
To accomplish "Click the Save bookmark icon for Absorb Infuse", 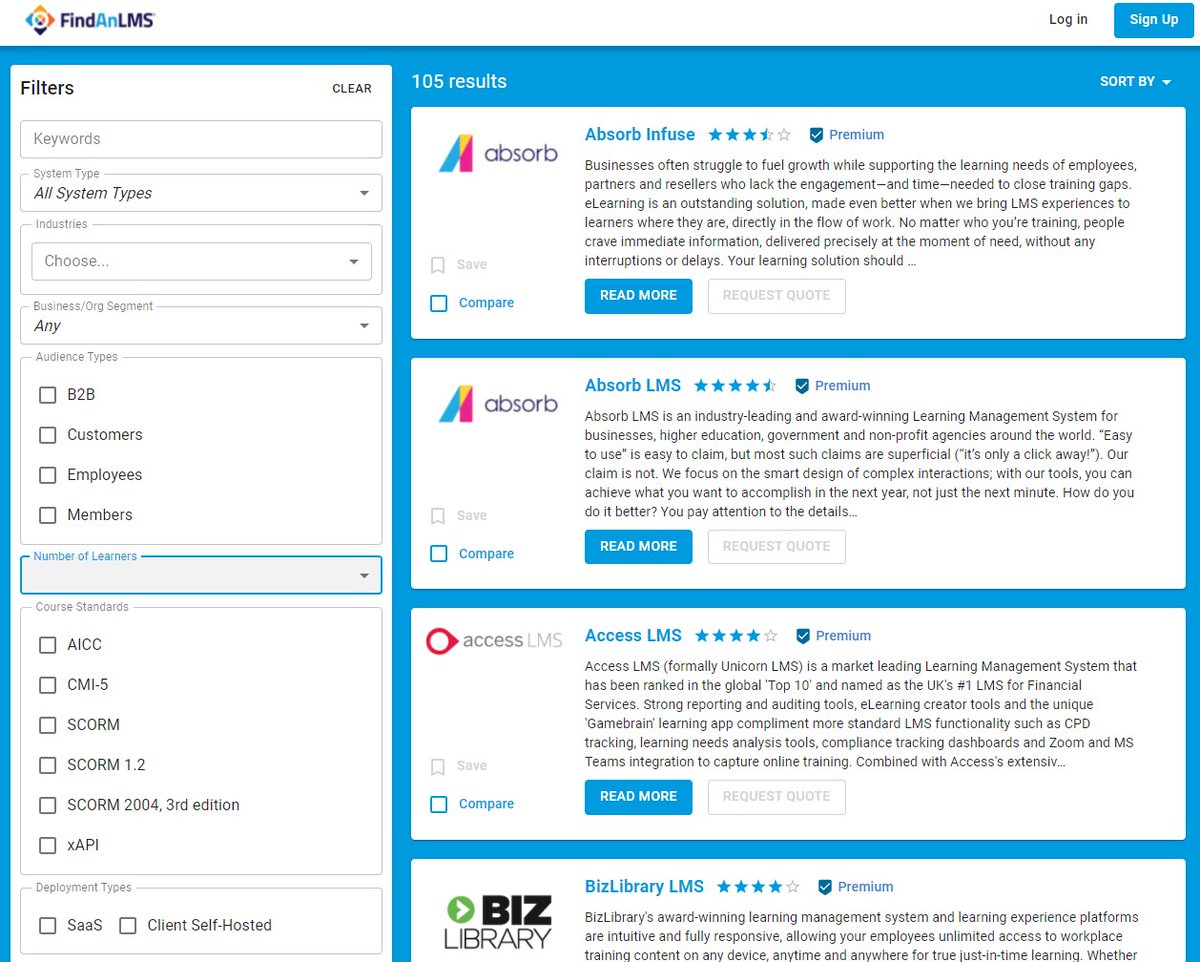I will [438, 265].
